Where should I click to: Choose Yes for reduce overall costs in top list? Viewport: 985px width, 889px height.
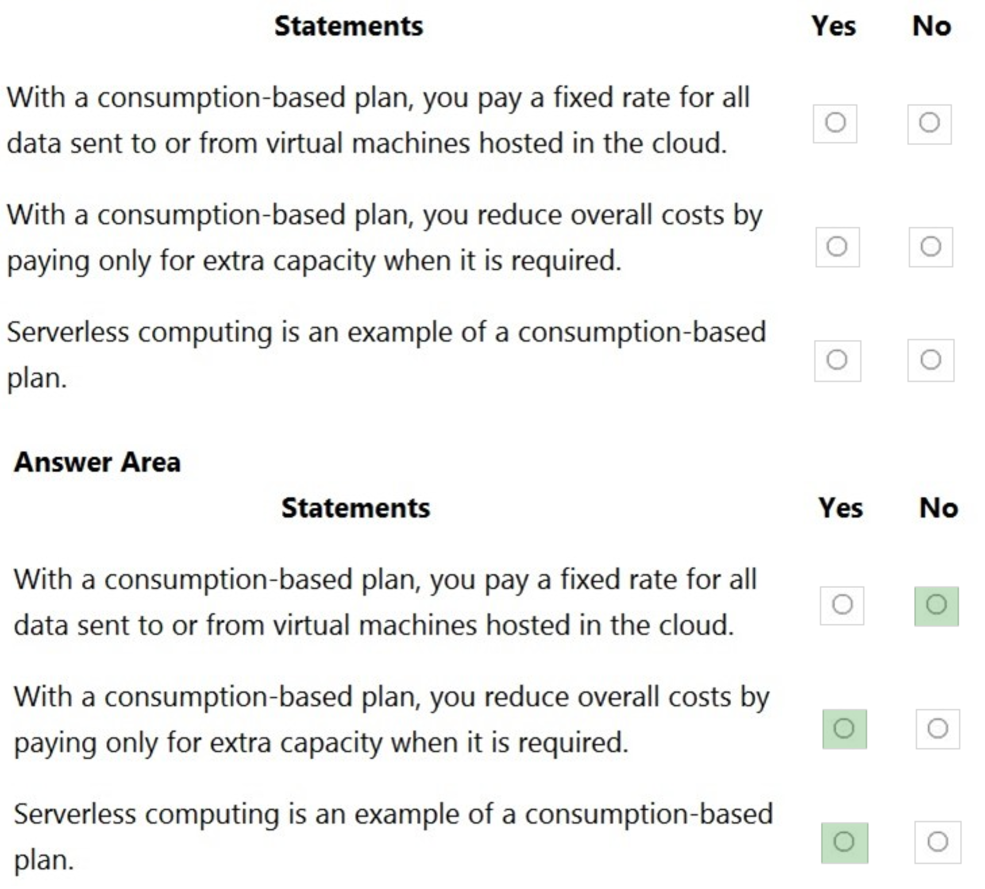[837, 246]
